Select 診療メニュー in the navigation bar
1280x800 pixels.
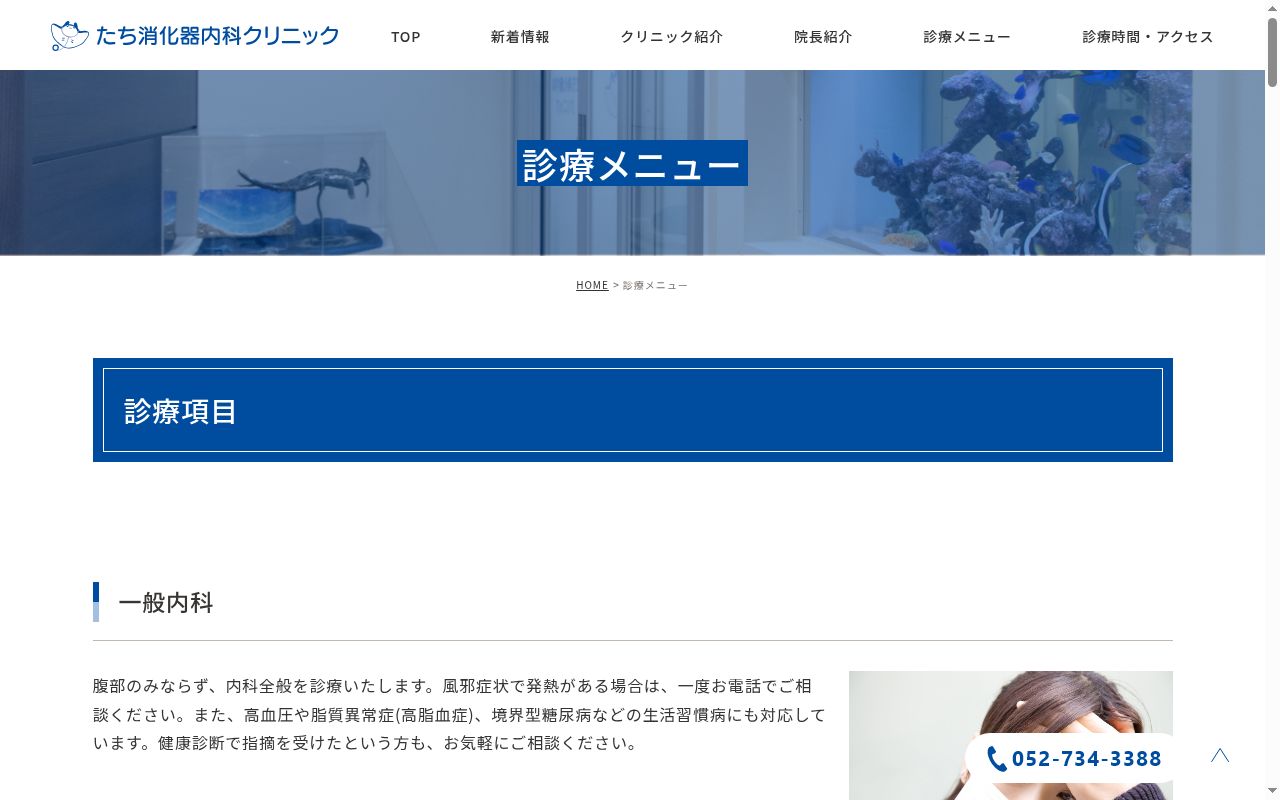click(x=967, y=36)
